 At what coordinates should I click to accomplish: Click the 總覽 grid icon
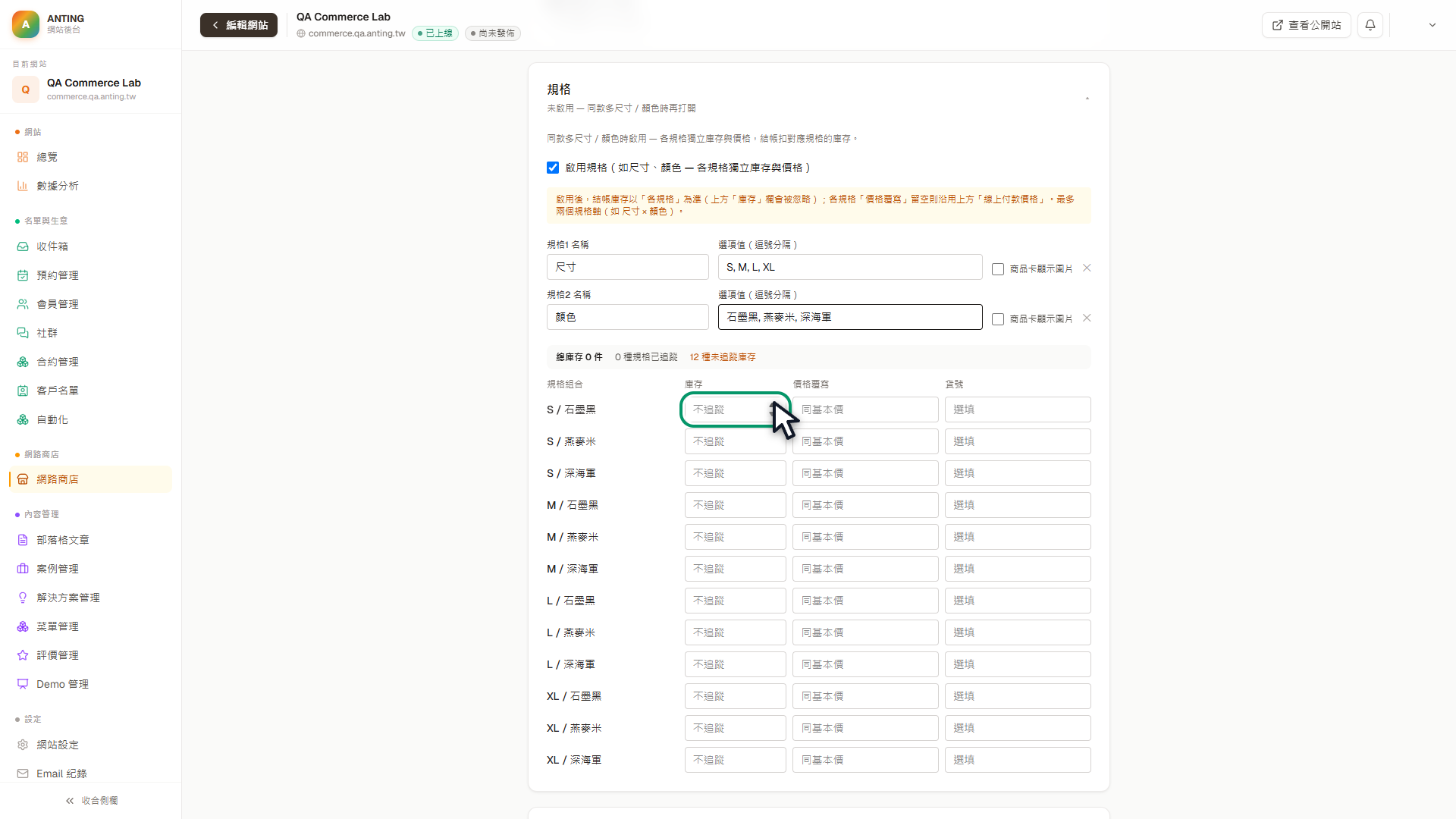pyautogui.click(x=23, y=157)
